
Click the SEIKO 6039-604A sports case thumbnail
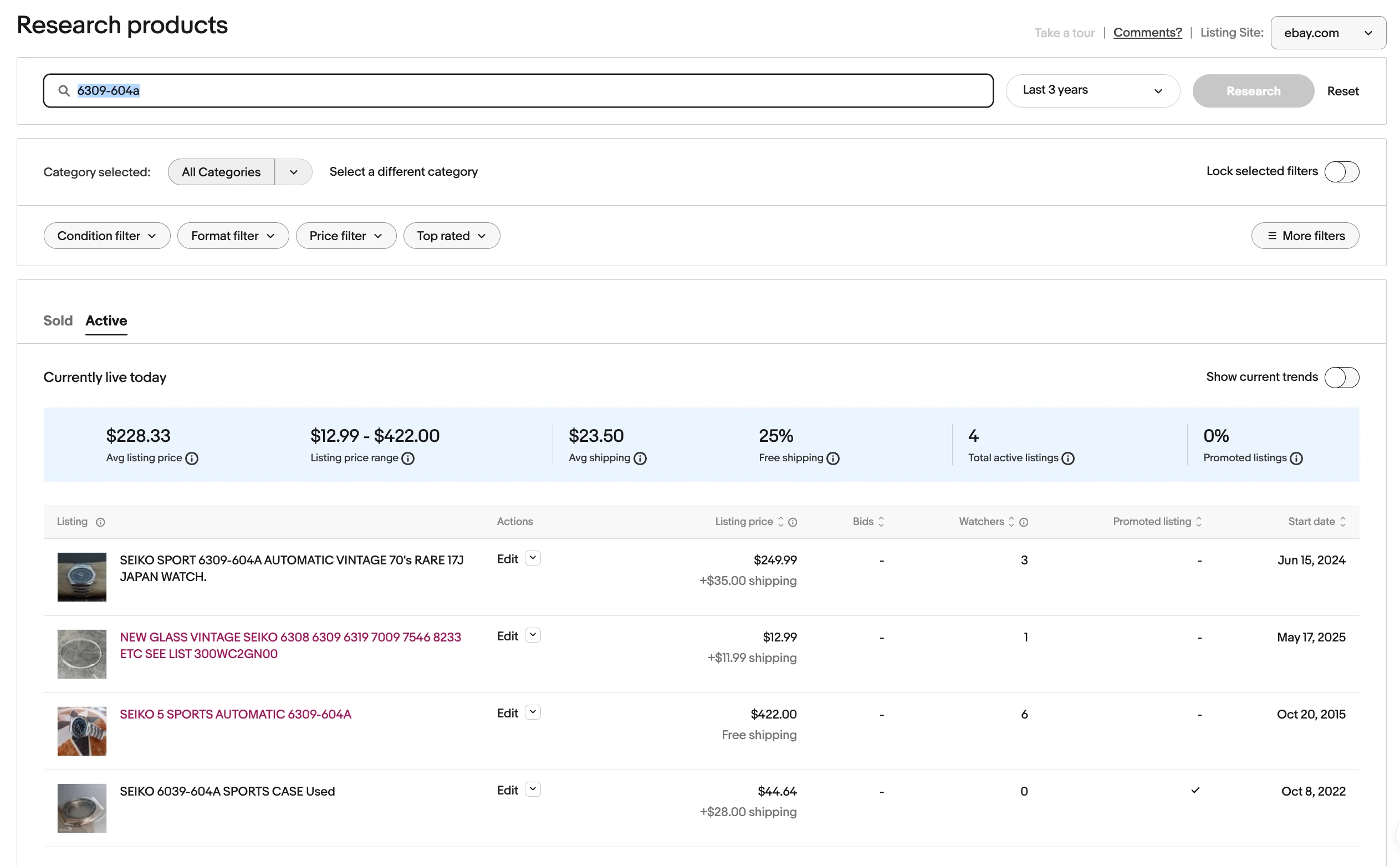click(x=82, y=808)
